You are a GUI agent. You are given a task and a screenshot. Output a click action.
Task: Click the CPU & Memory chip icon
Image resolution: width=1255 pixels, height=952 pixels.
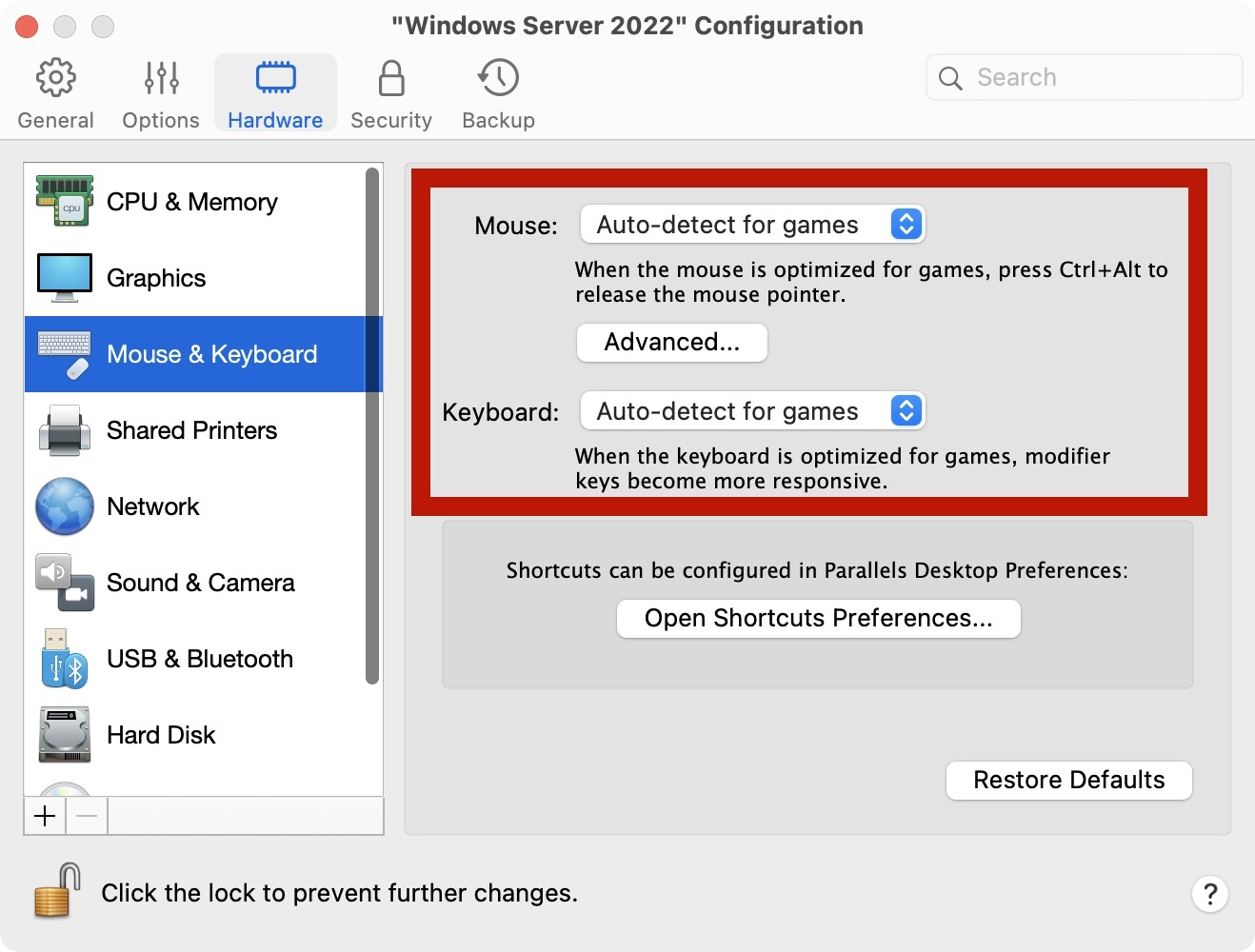(x=65, y=201)
